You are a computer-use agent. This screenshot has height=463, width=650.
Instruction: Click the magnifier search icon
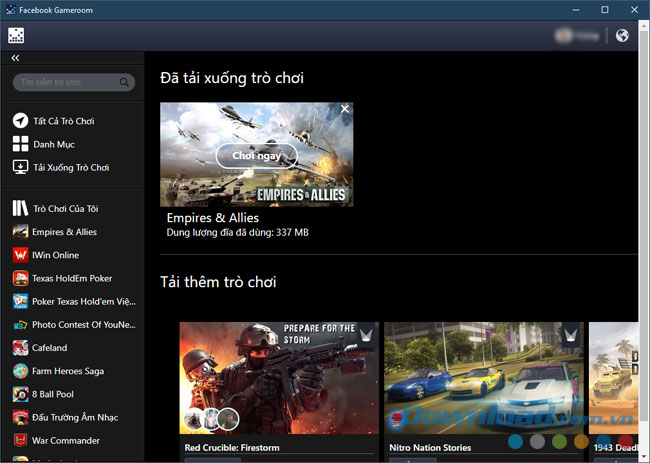(x=125, y=82)
